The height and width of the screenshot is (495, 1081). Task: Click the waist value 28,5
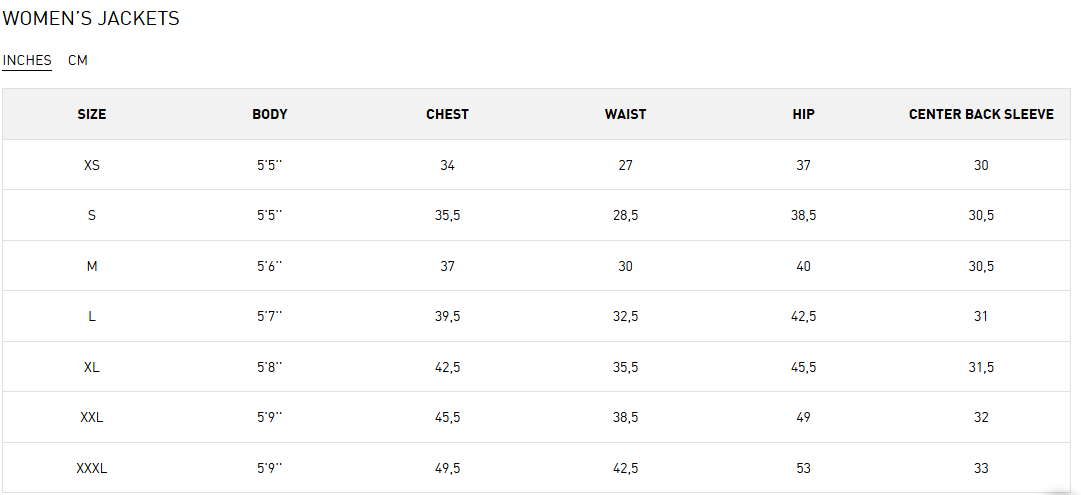625,215
